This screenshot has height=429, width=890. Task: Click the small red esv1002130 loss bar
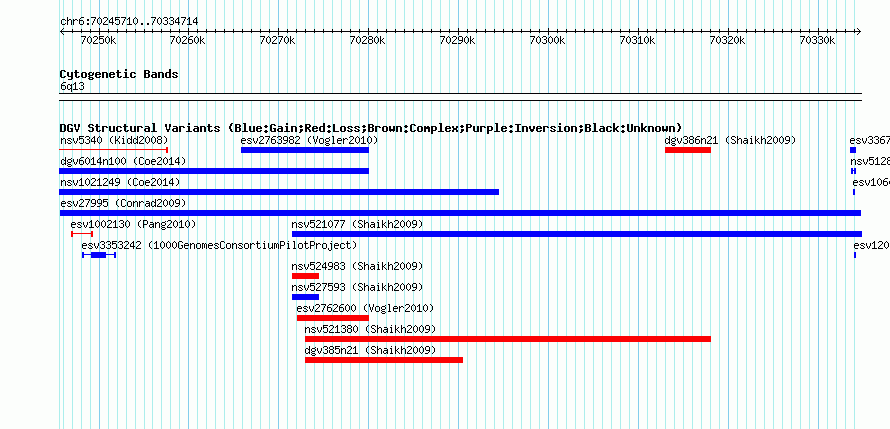[82, 234]
